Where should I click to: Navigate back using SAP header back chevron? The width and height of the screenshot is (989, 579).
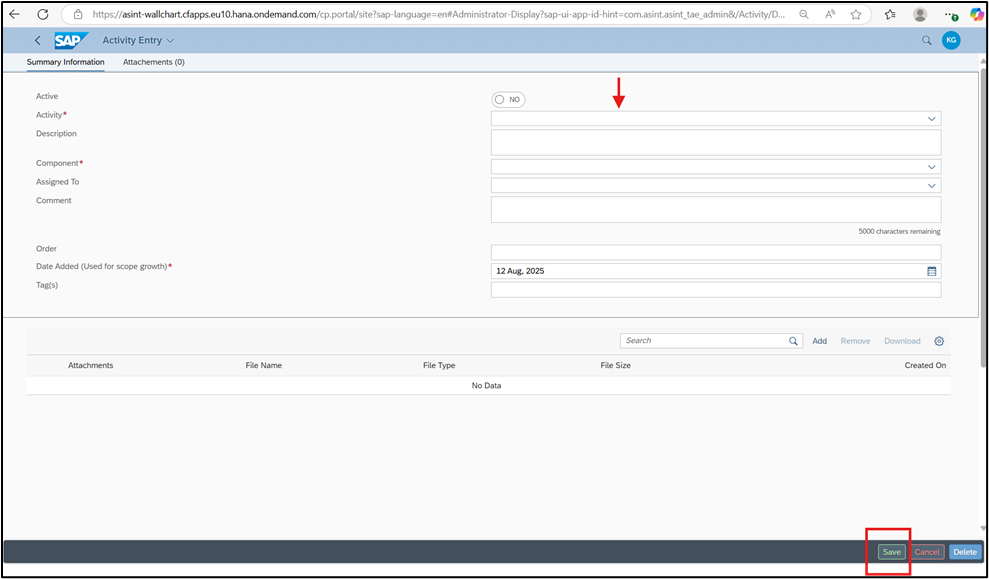point(38,40)
